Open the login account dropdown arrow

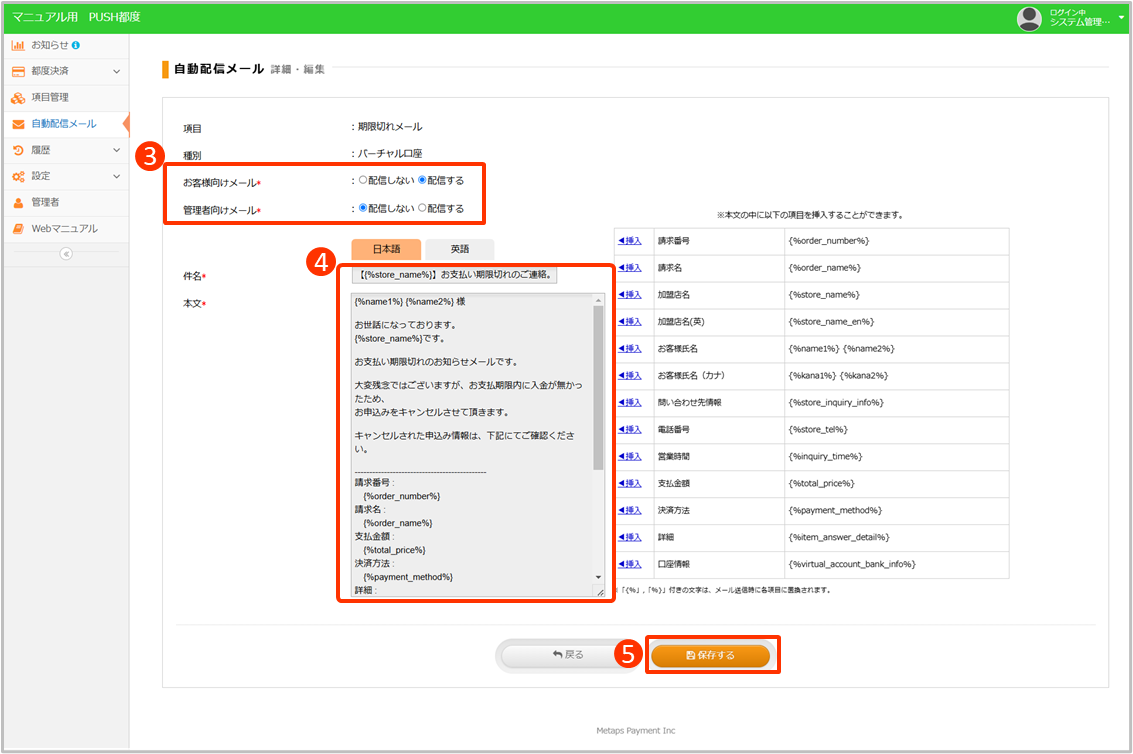click(x=1122, y=17)
